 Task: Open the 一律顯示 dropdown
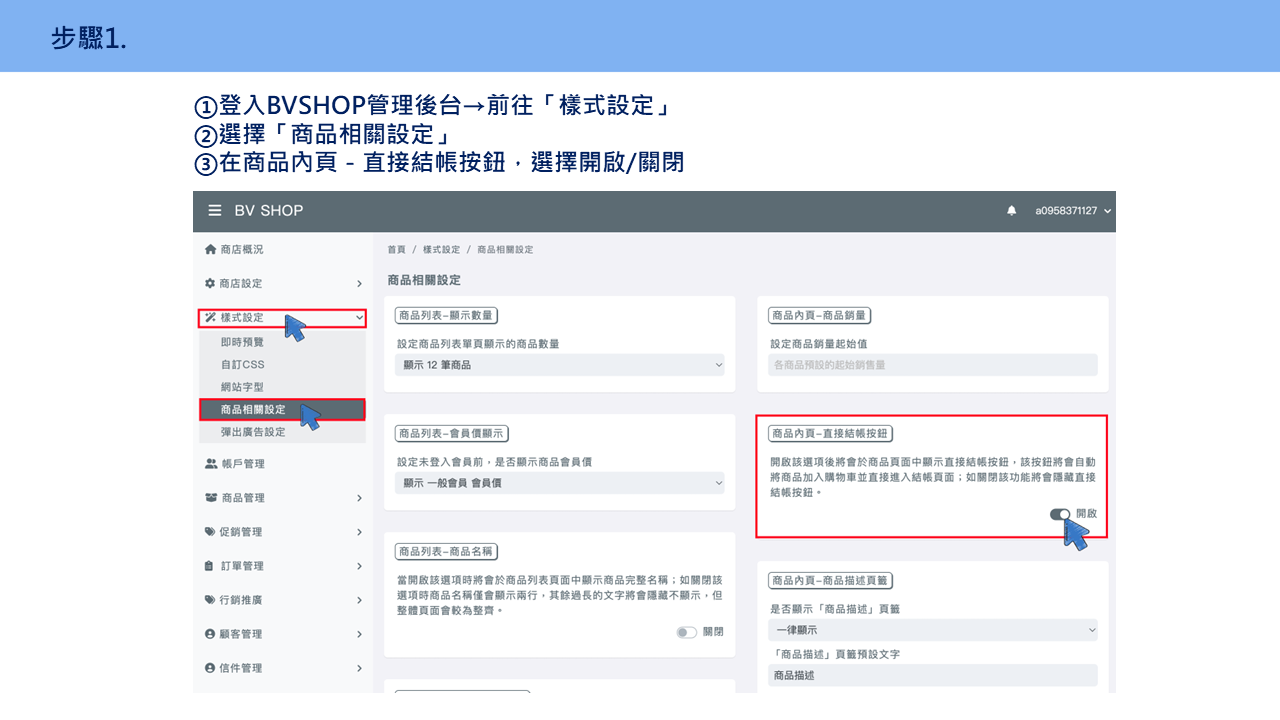pos(933,630)
